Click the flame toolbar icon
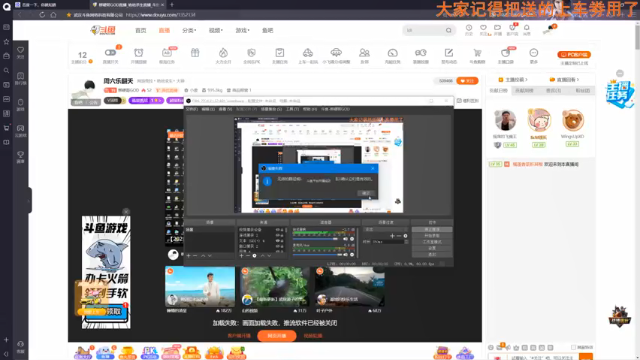640x360 pixels. tap(223, 53)
